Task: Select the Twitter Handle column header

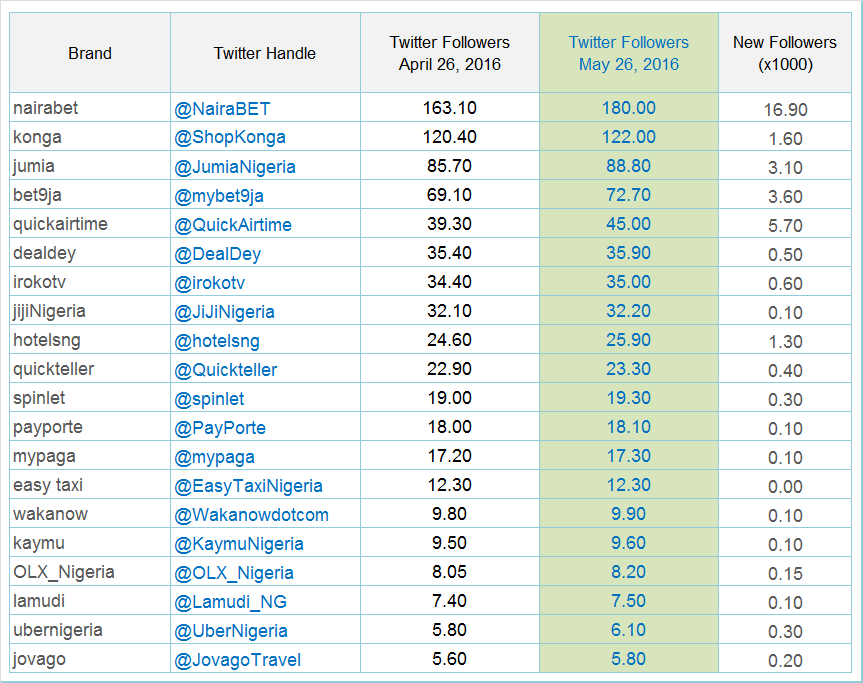Action: pos(265,53)
